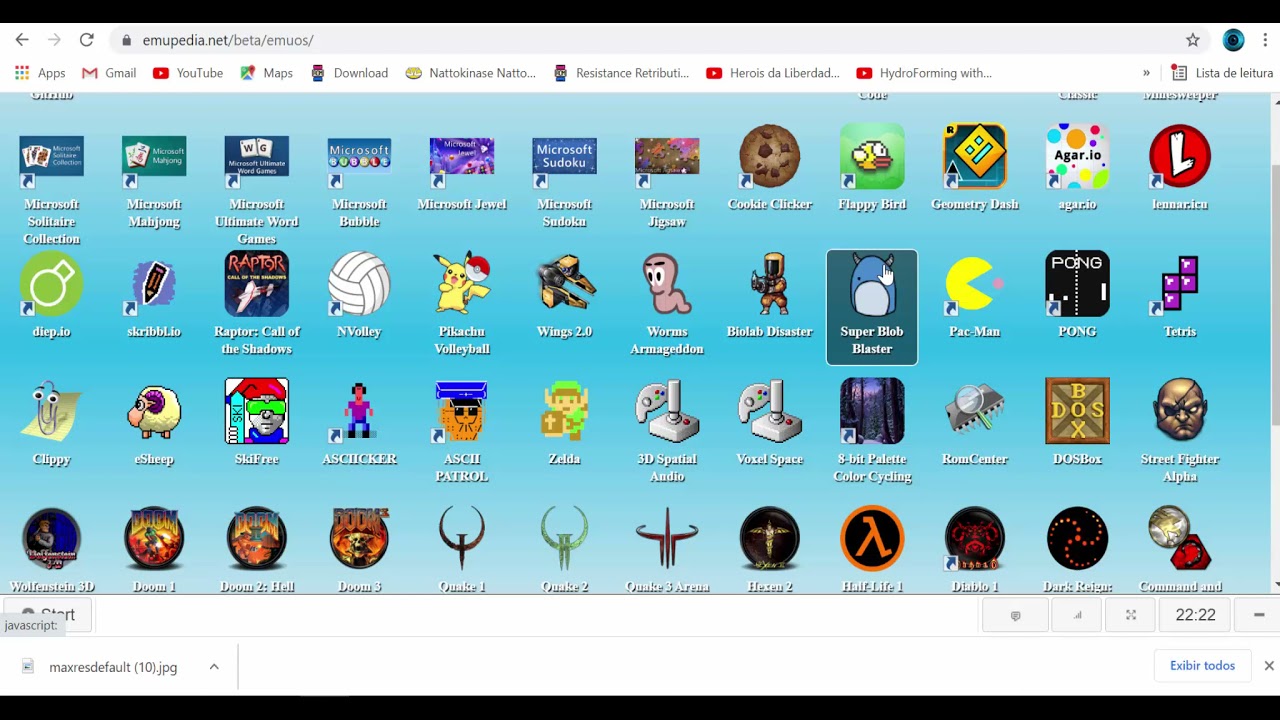Open Biolab Disaster icon
This screenshot has height=720, width=1280.
coord(770,285)
